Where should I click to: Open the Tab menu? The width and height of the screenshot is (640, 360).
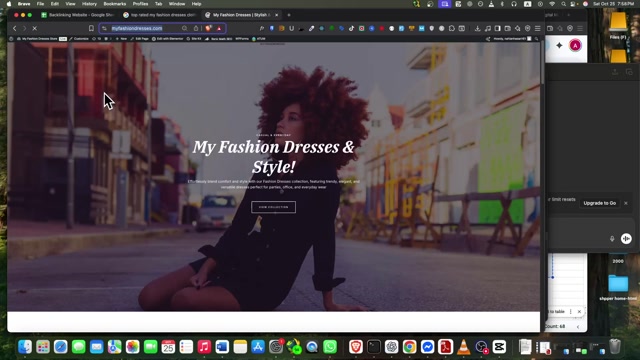158,4
